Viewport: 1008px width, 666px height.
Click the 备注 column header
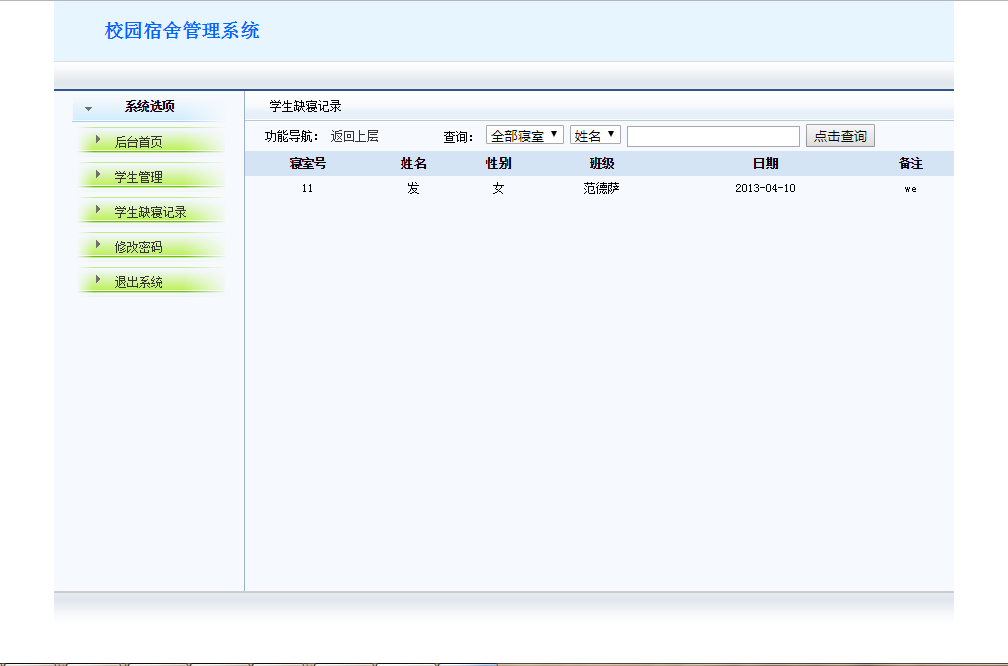pyautogui.click(x=910, y=163)
